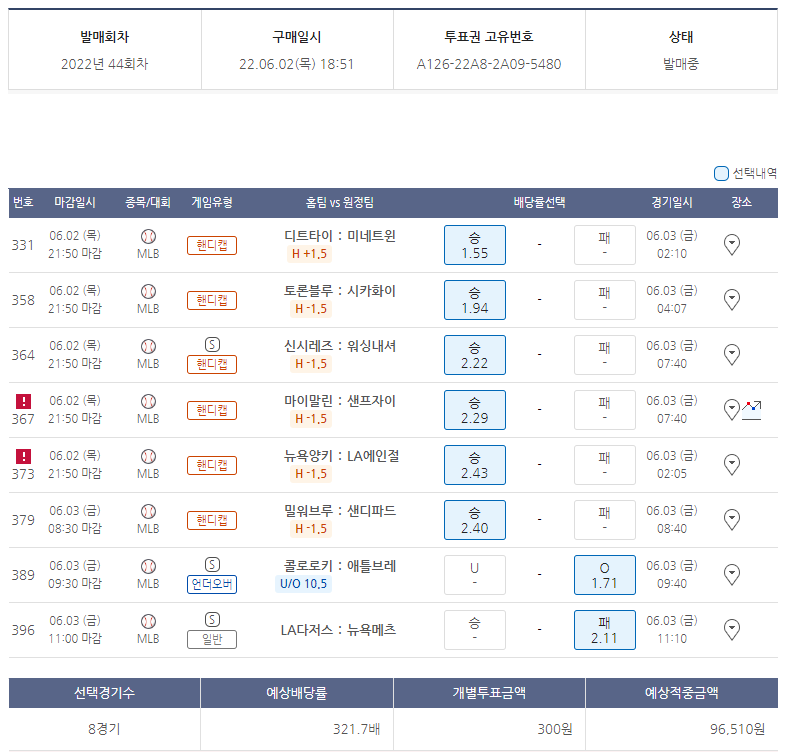Click the S single-bet icon in row 396
785x752 pixels.
(x=212, y=620)
